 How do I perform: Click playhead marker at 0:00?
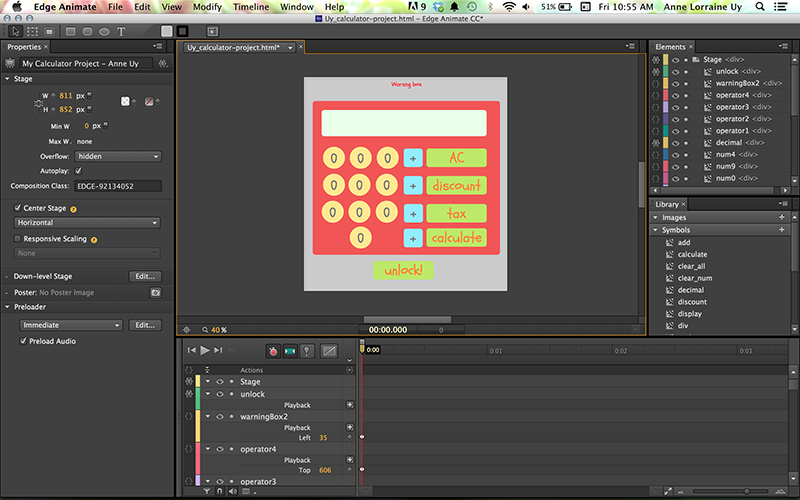click(x=362, y=349)
